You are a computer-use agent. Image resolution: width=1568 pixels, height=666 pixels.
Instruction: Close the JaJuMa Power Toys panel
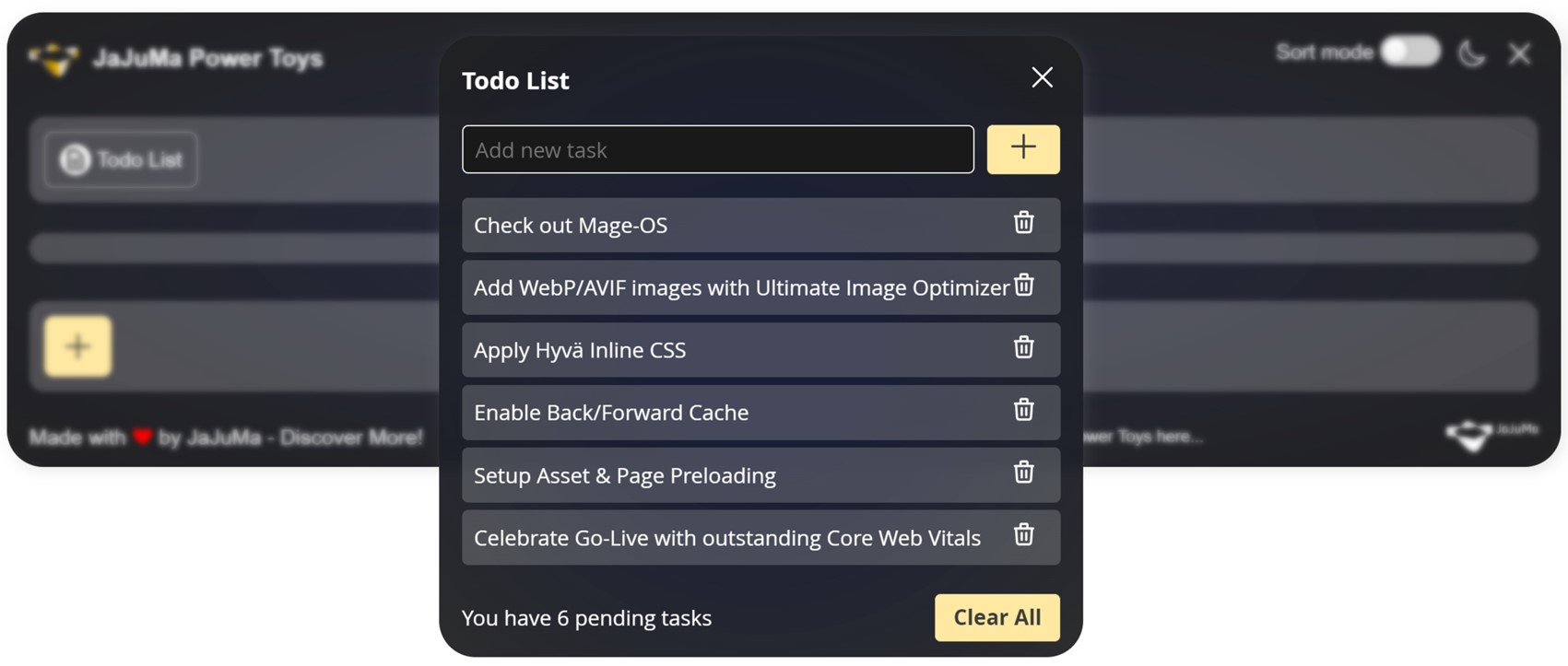click(x=1520, y=54)
